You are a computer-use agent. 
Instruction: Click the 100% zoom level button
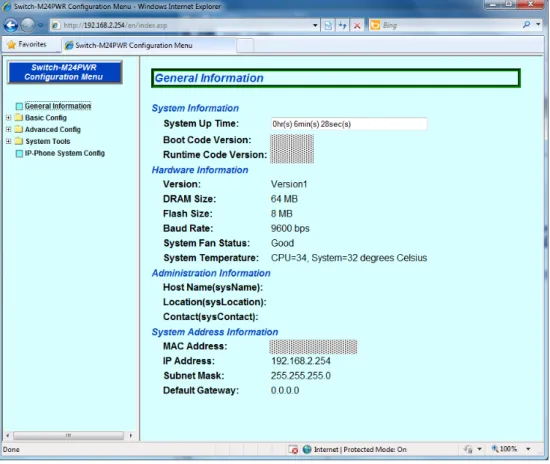[504, 449]
